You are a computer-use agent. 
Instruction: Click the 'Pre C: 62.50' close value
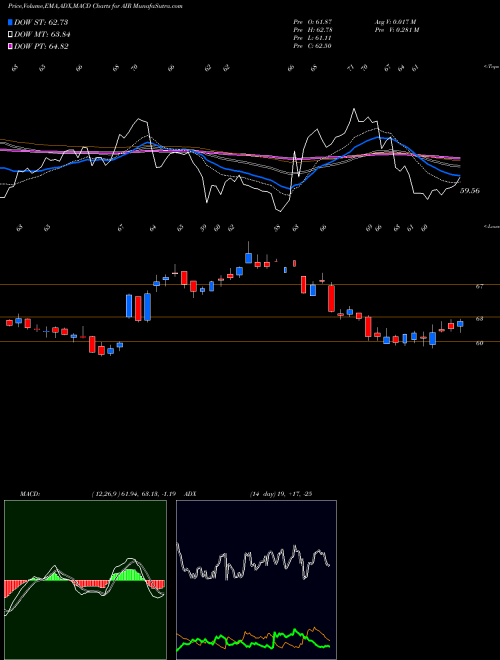[313, 46]
